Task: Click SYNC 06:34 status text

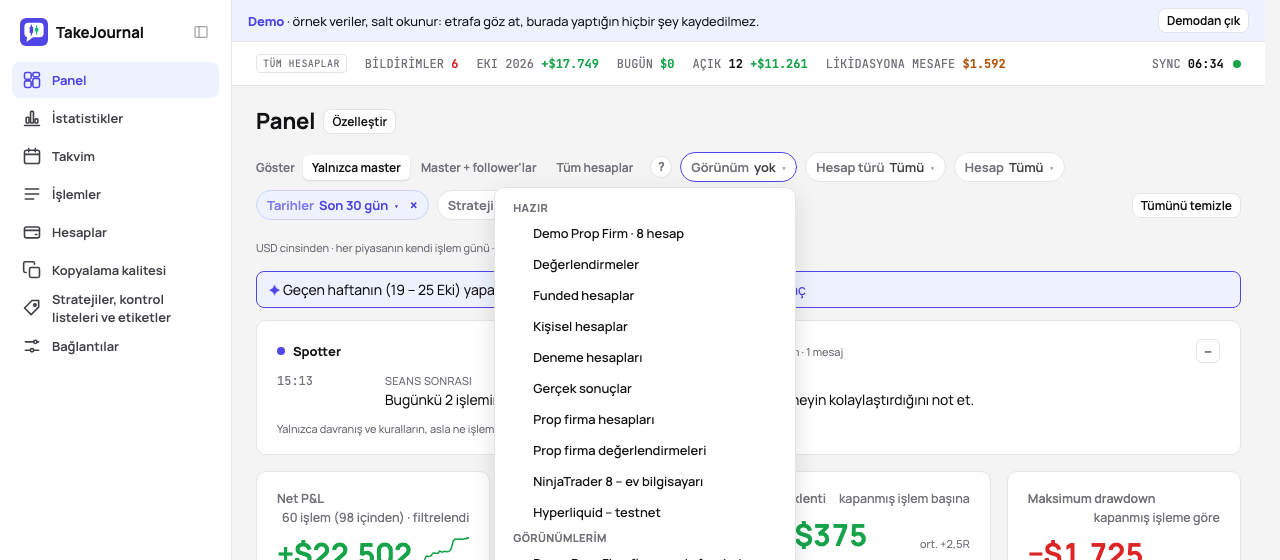Action: (1187, 63)
